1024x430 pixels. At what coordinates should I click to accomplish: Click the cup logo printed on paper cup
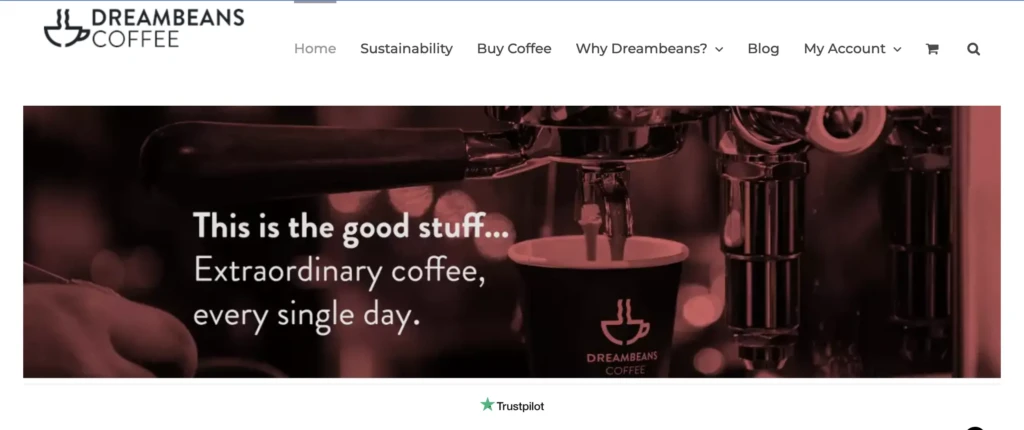tap(625, 322)
